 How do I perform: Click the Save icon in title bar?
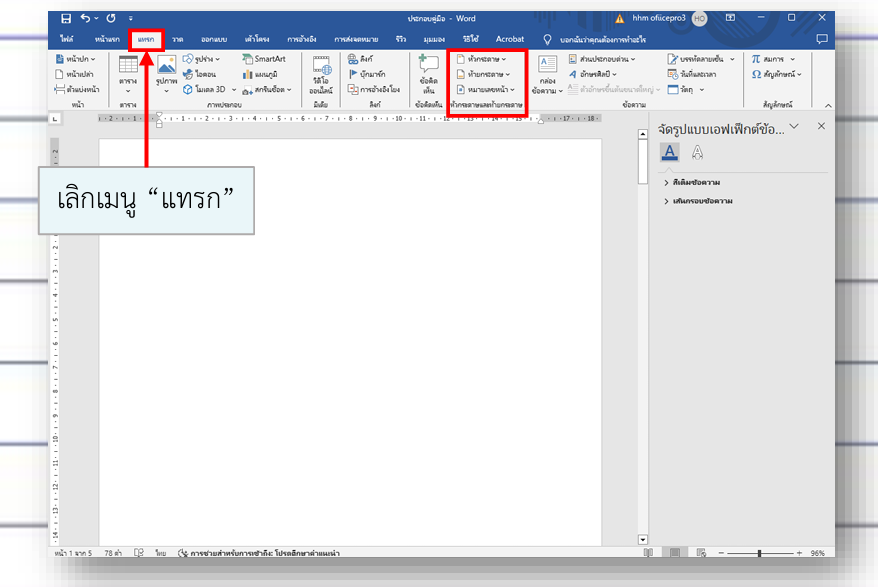pos(66,18)
